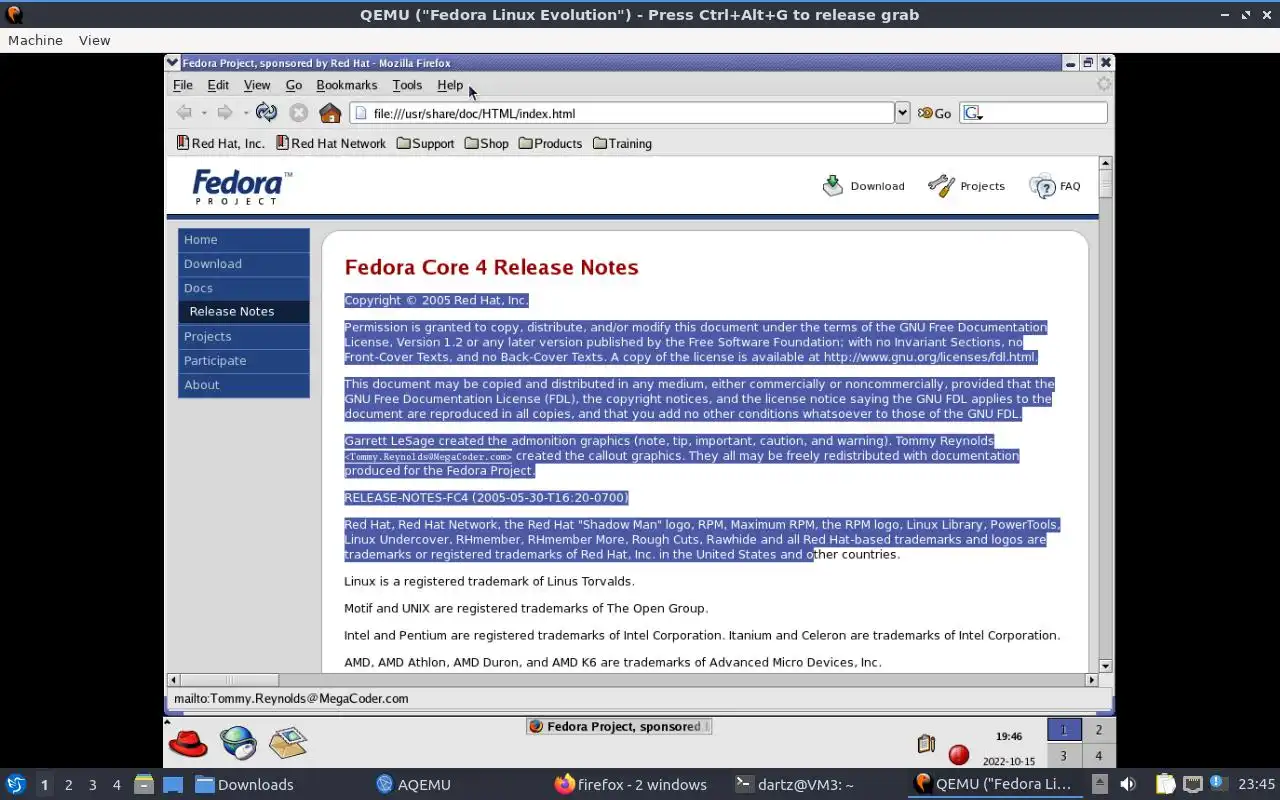Image resolution: width=1280 pixels, height=800 pixels.
Task: Click the Firefox Back arrow button
Action: (x=184, y=113)
